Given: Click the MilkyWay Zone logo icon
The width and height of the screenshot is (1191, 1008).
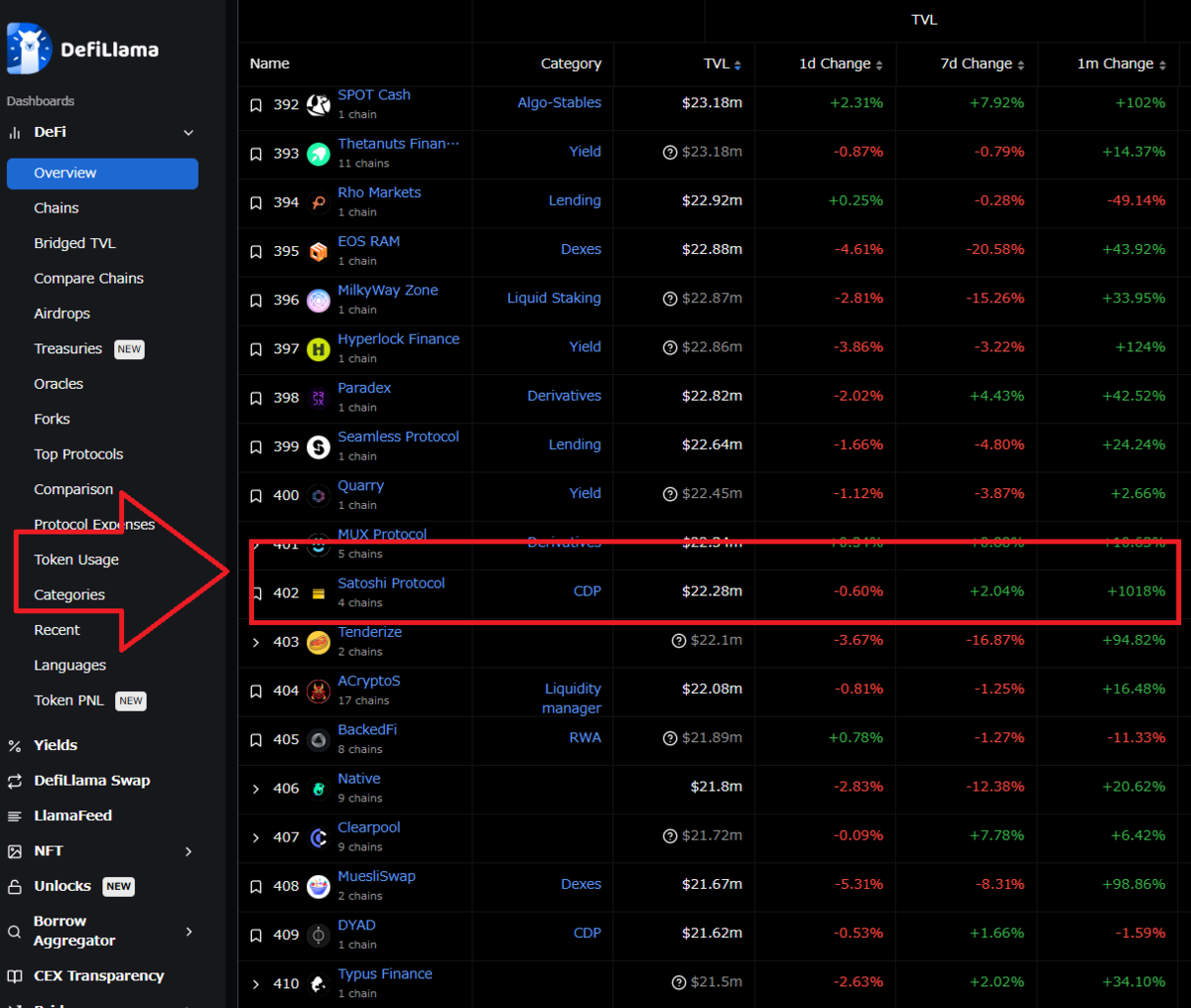Looking at the screenshot, I should point(319,300).
